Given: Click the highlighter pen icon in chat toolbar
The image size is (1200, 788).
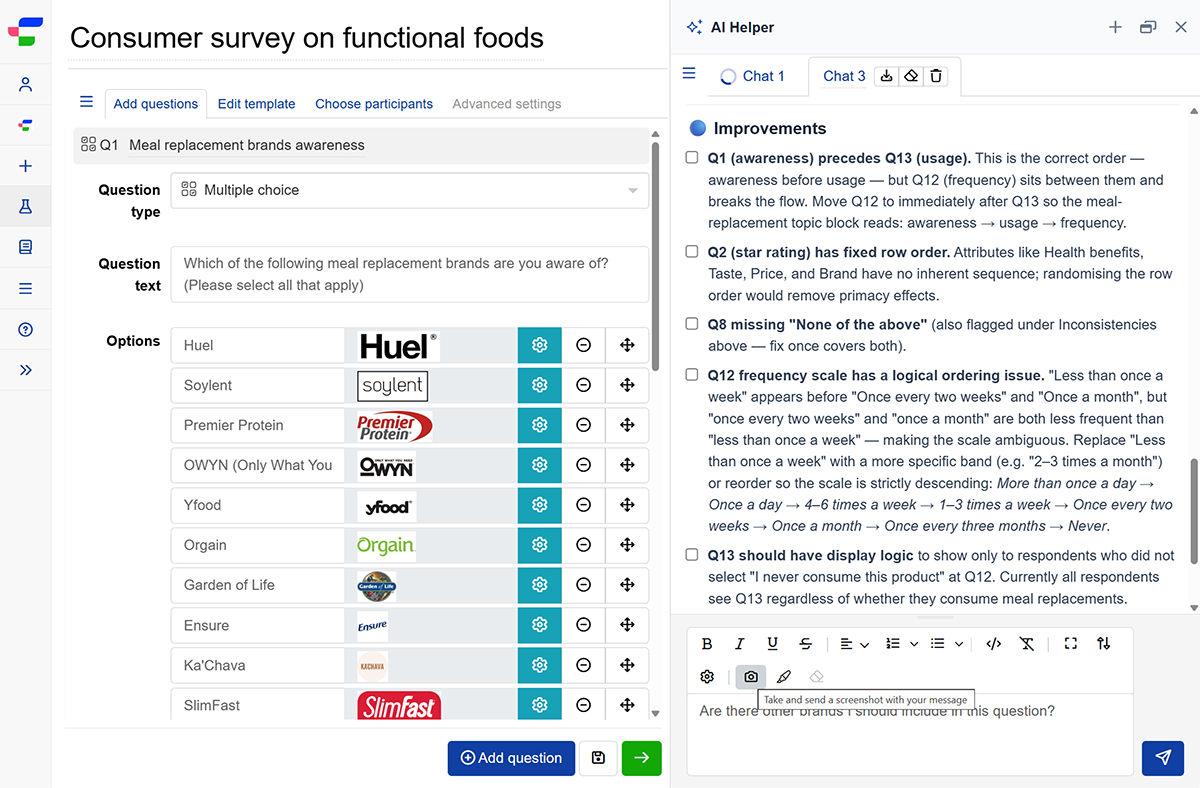Looking at the screenshot, I should click(784, 677).
